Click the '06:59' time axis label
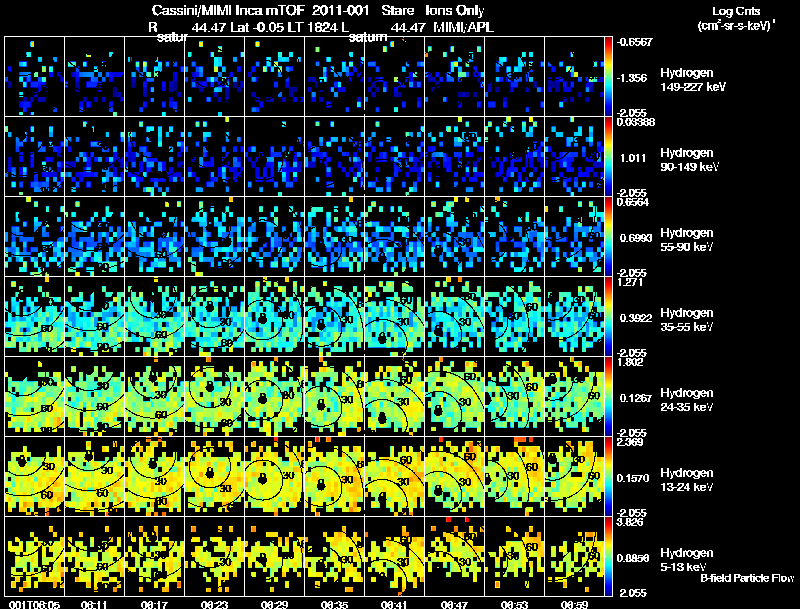Image resolution: width=800 pixels, height=609 pixels. coord(574,604)
